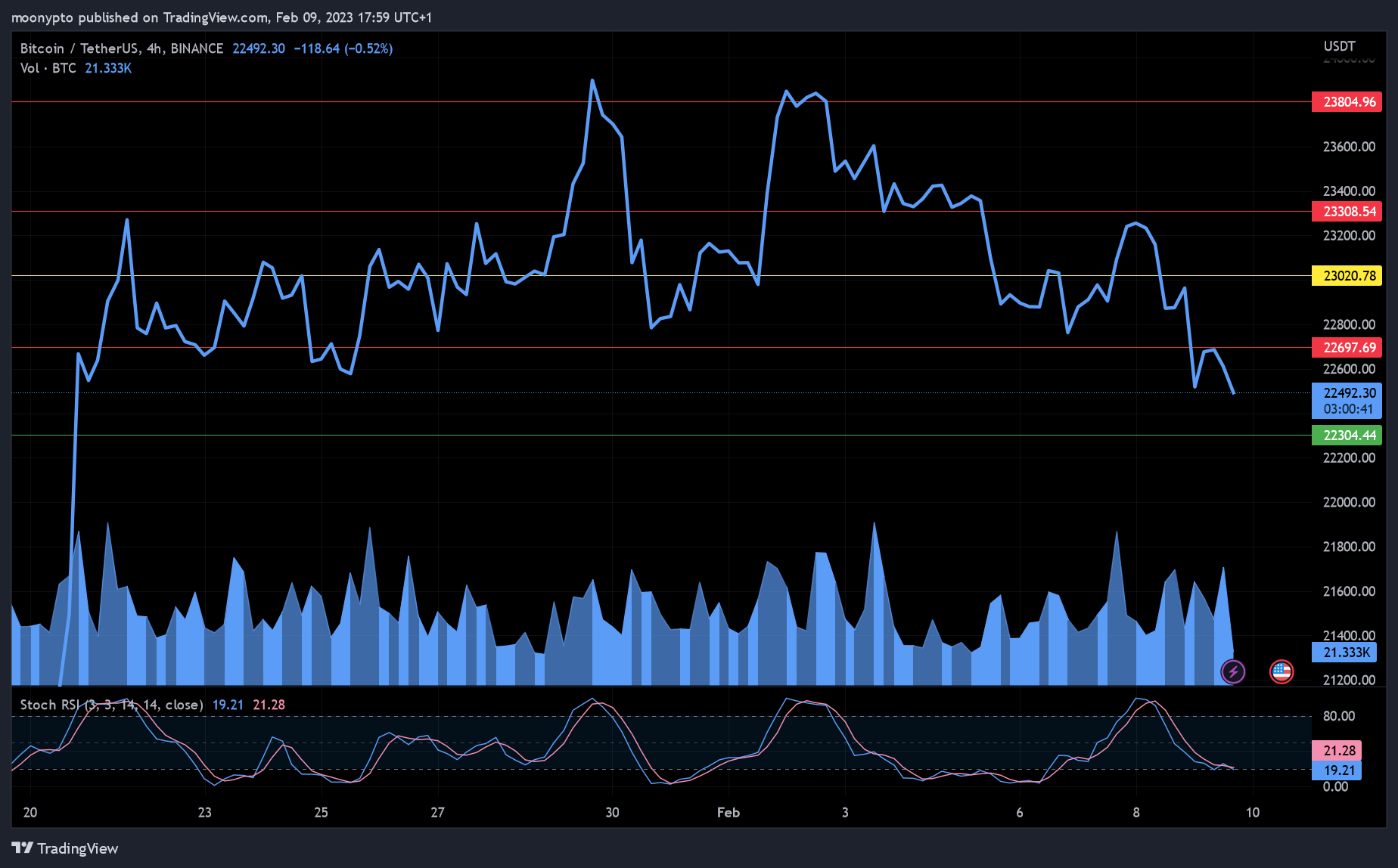
Task: Click the Vol · BTC indicator legend
Action: pos(48,68)
